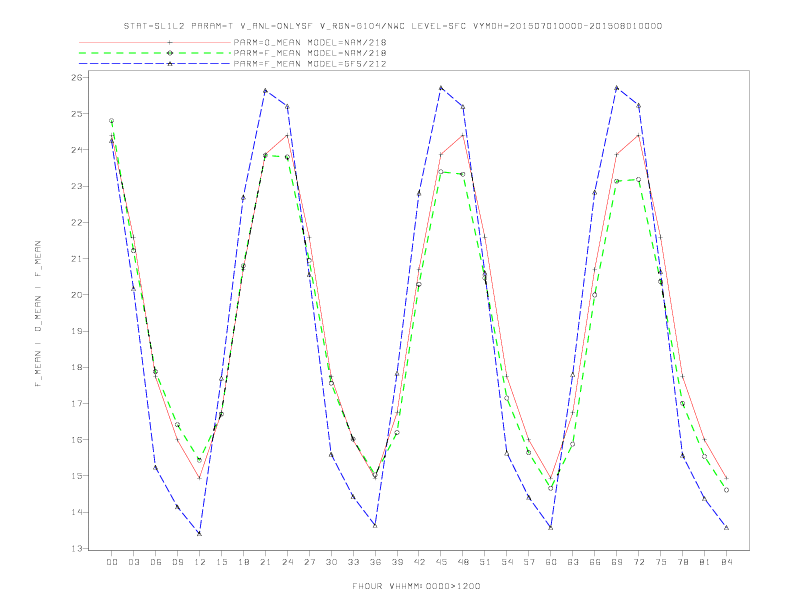Click the x-axis title FHOUR VHHMM:0000>1200
The image size is (792, 612).
[x=416, y=586]
